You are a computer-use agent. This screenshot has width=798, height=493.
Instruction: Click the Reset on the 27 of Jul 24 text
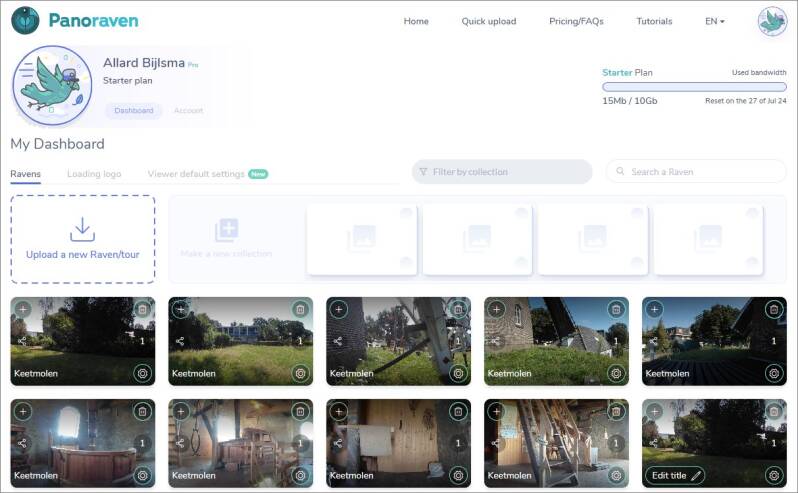(x=746, y=101)
